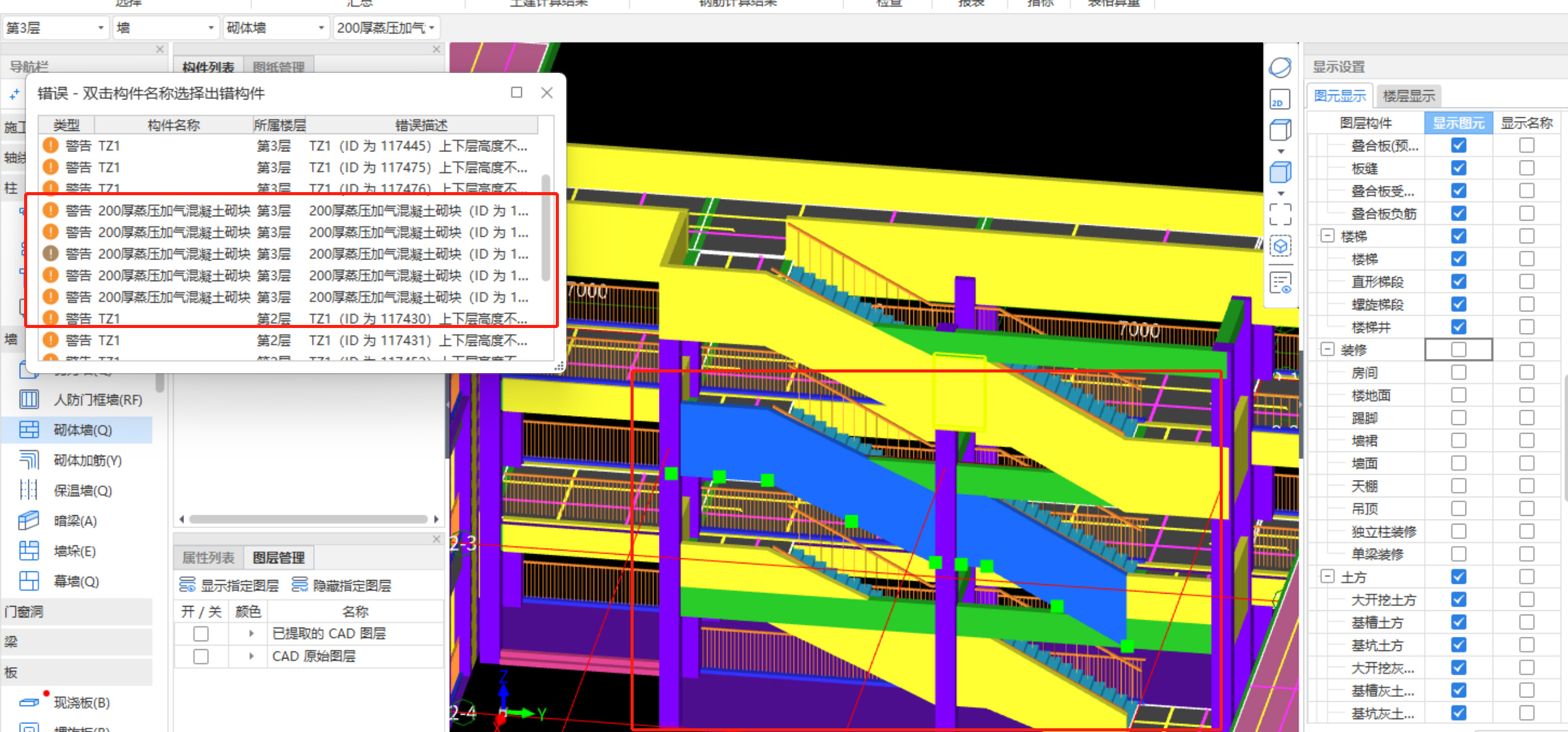Select the 墙垛(E) component icon
This screenshot has height=732, width=1568.
coord(29,550)
